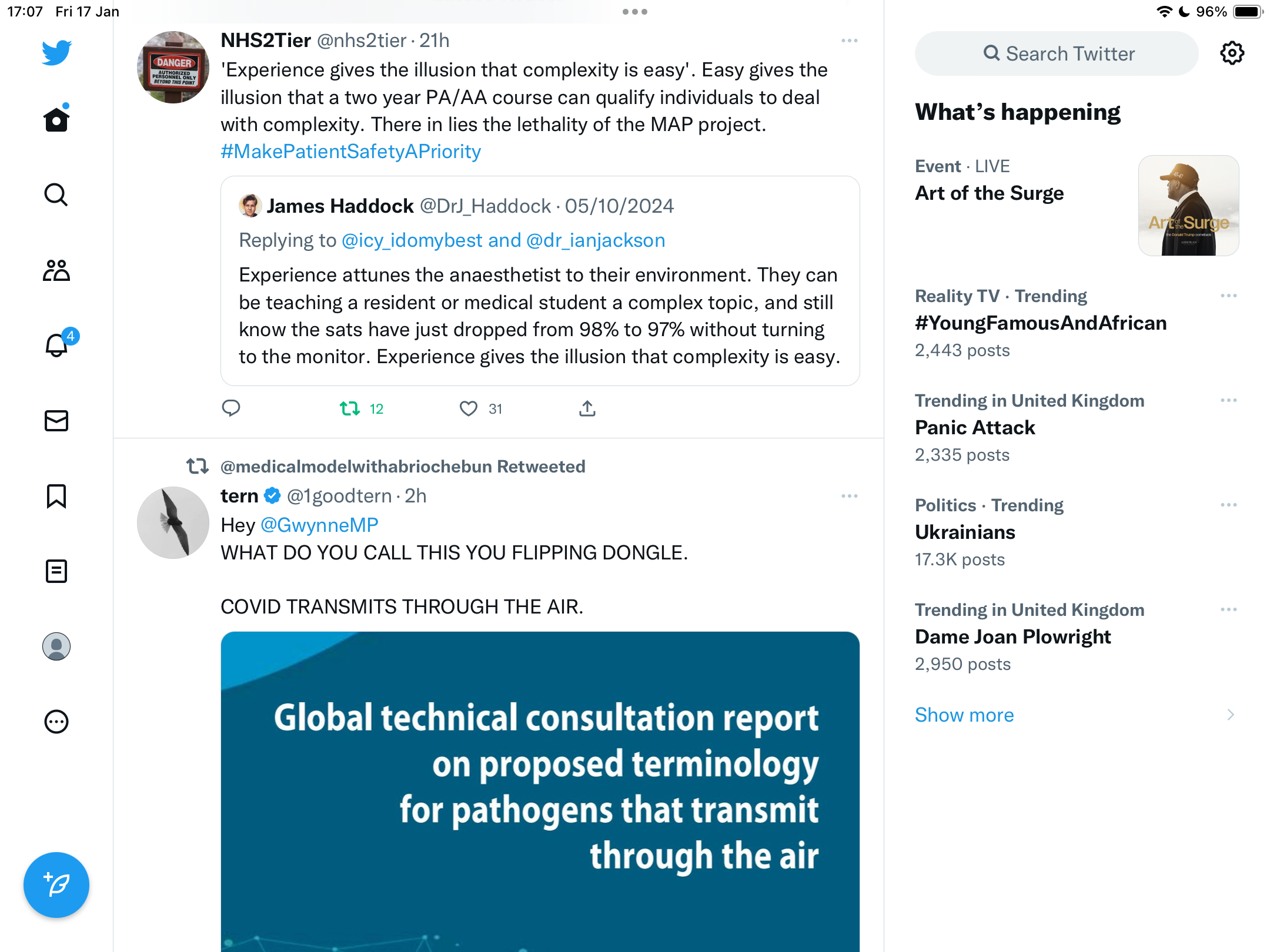The width and height of the screenshot is (1270, 952).
Task: Share the NHS2Tier tweet
Action: click(587, 408)
